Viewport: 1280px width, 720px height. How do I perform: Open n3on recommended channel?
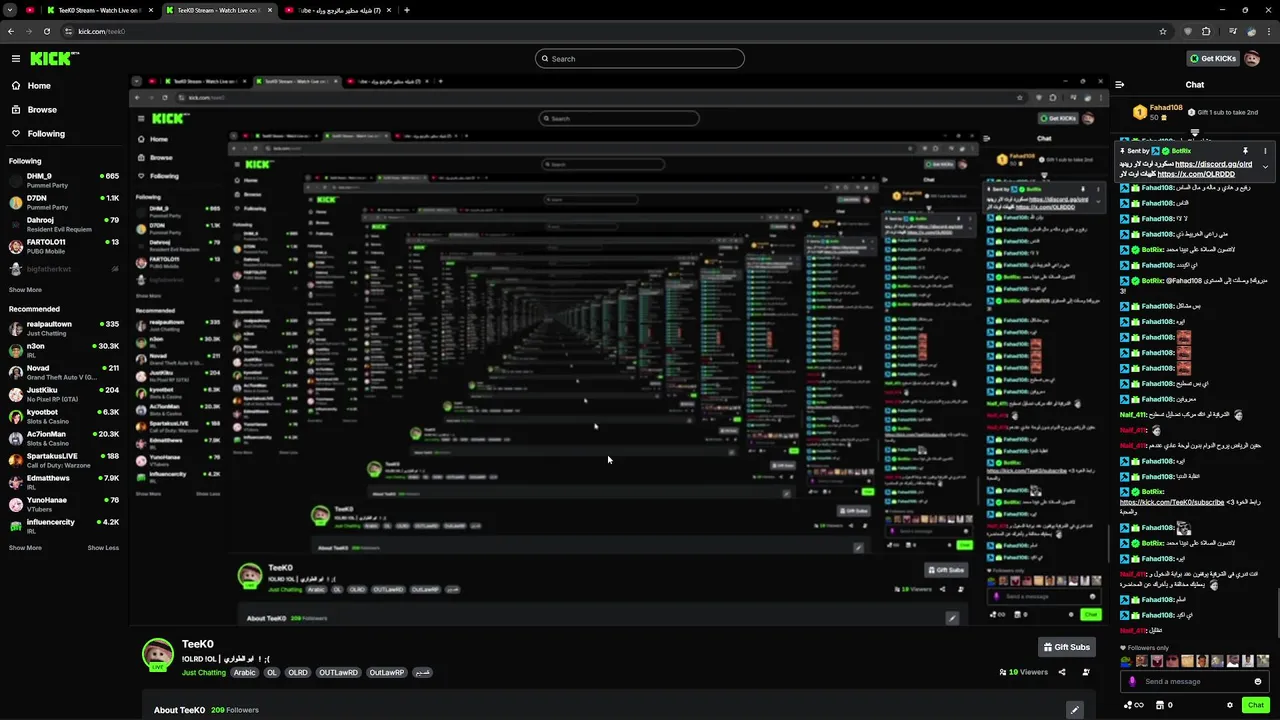pyautogui.click(x=64, y=350)
